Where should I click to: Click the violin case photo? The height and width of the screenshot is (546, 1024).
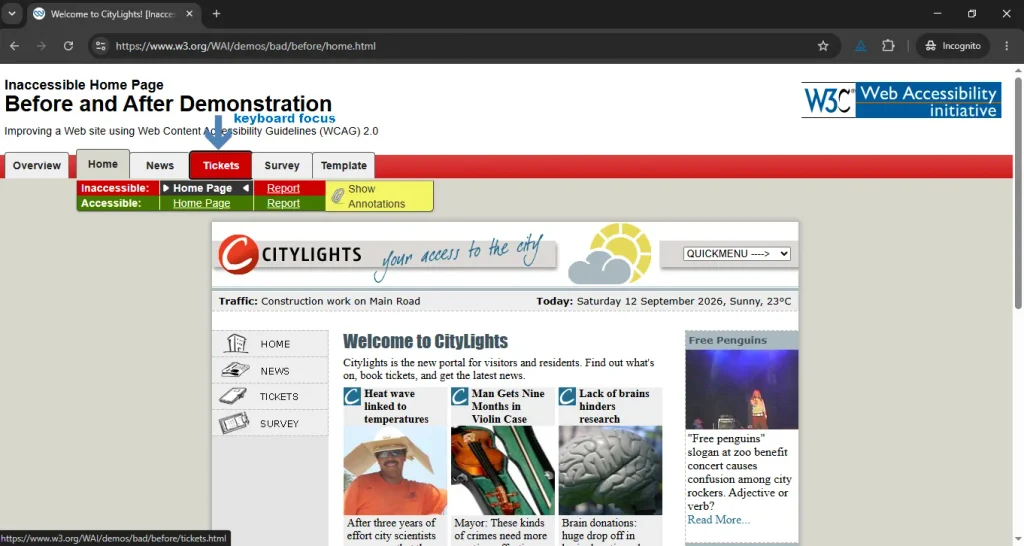502,470
